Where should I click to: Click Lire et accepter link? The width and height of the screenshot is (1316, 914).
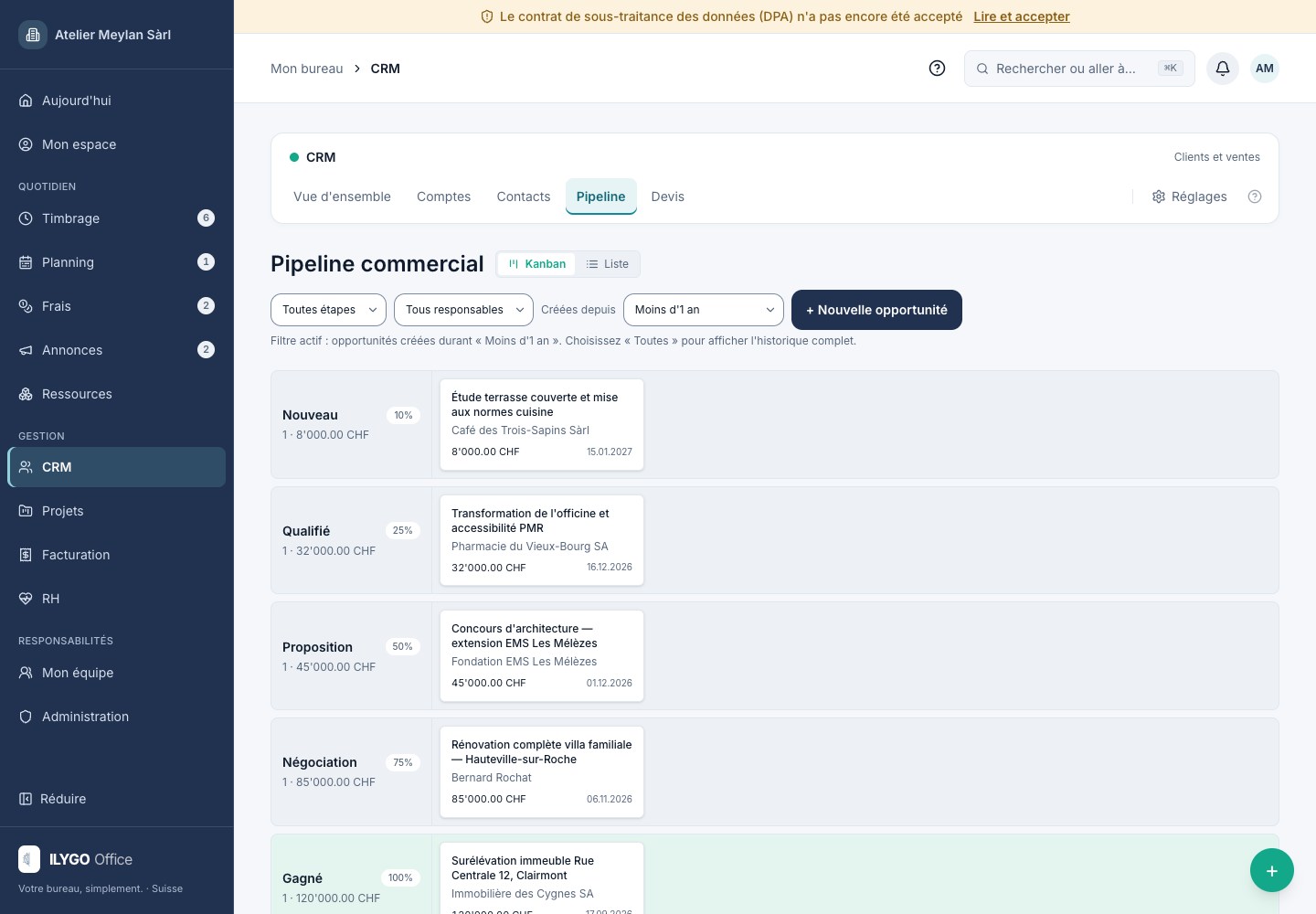(1022, 16)
